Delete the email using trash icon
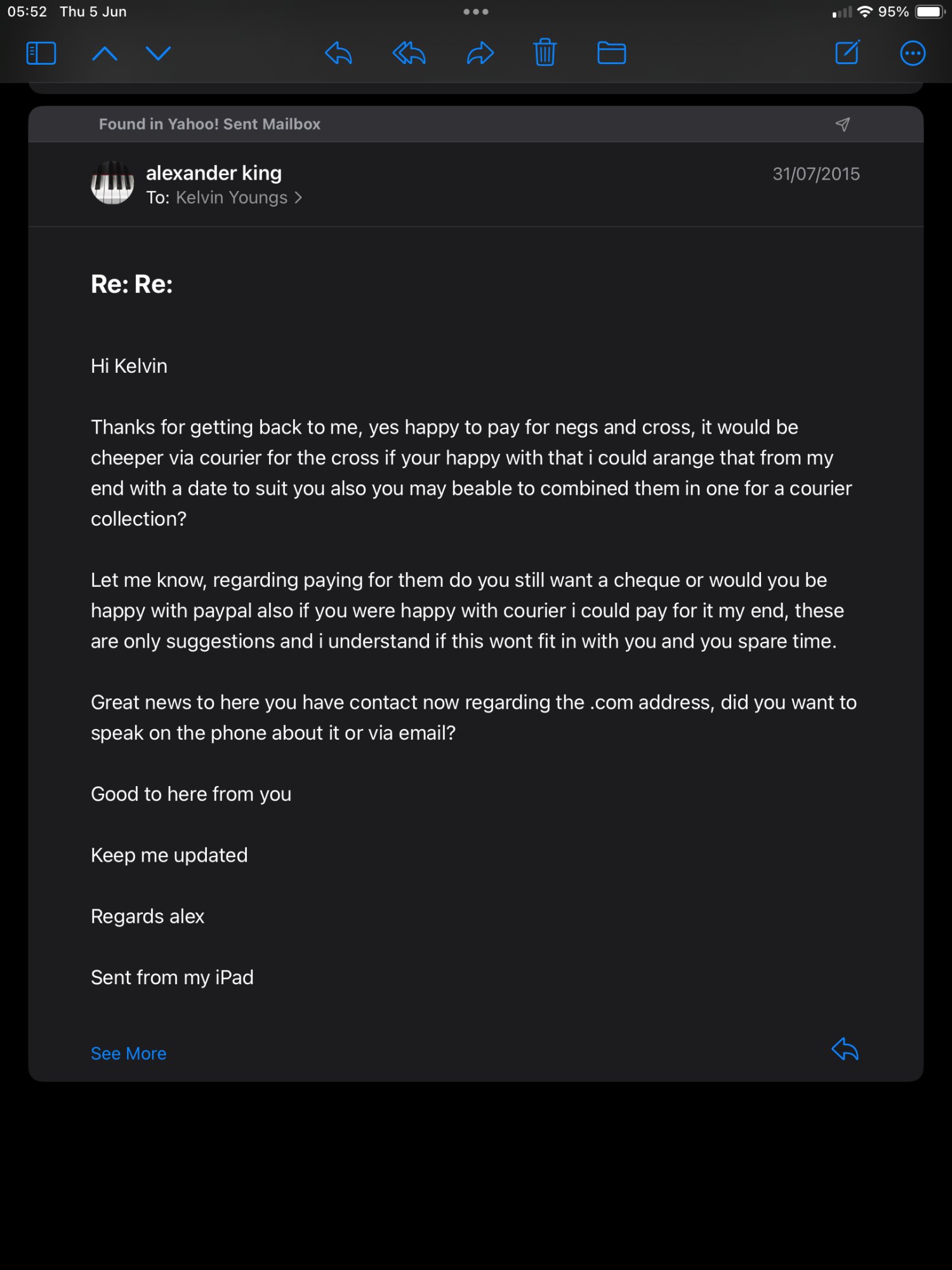Image resolution: width=952 pixels, height=1270 pixels. click(x=545, y=53)
